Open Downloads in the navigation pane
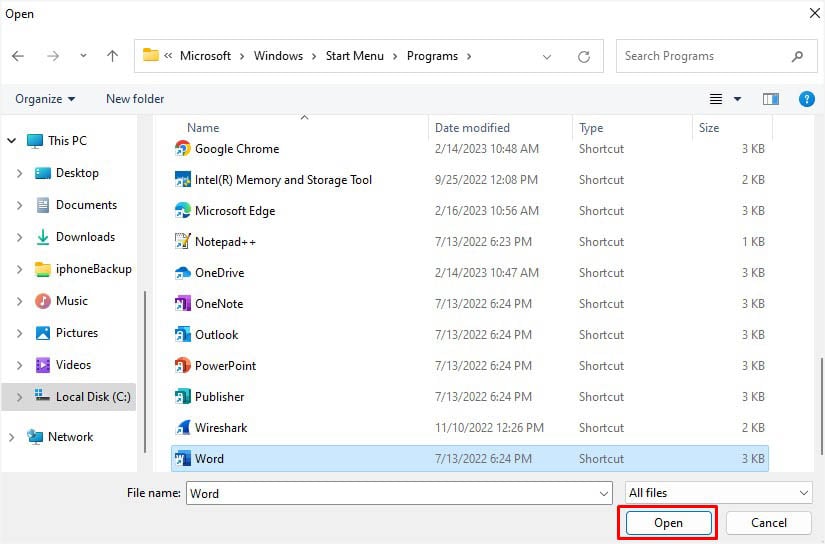The width and height of the screenshot is (825, 544). point(85,237)
